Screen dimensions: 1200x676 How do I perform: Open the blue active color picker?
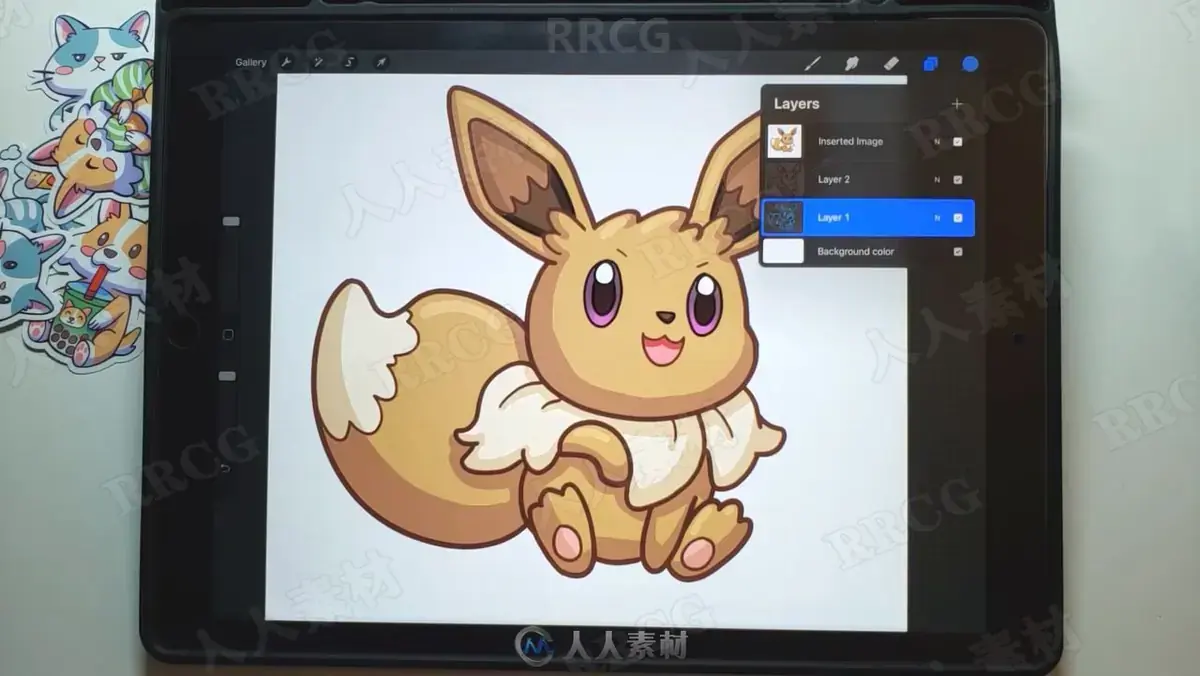coord(970,64)
